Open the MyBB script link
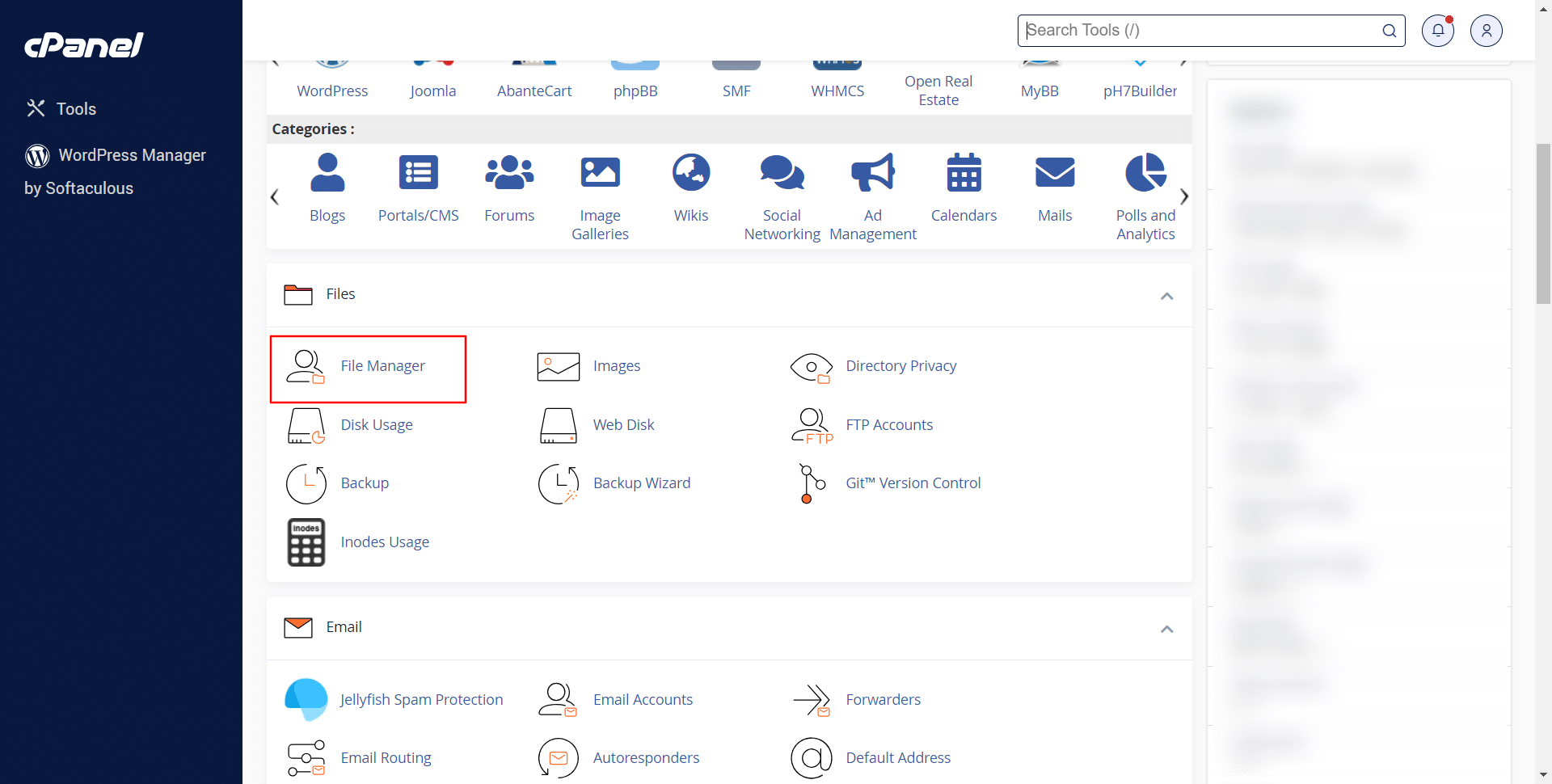The image size is (1552, 784). click(x=1040, y=91)
